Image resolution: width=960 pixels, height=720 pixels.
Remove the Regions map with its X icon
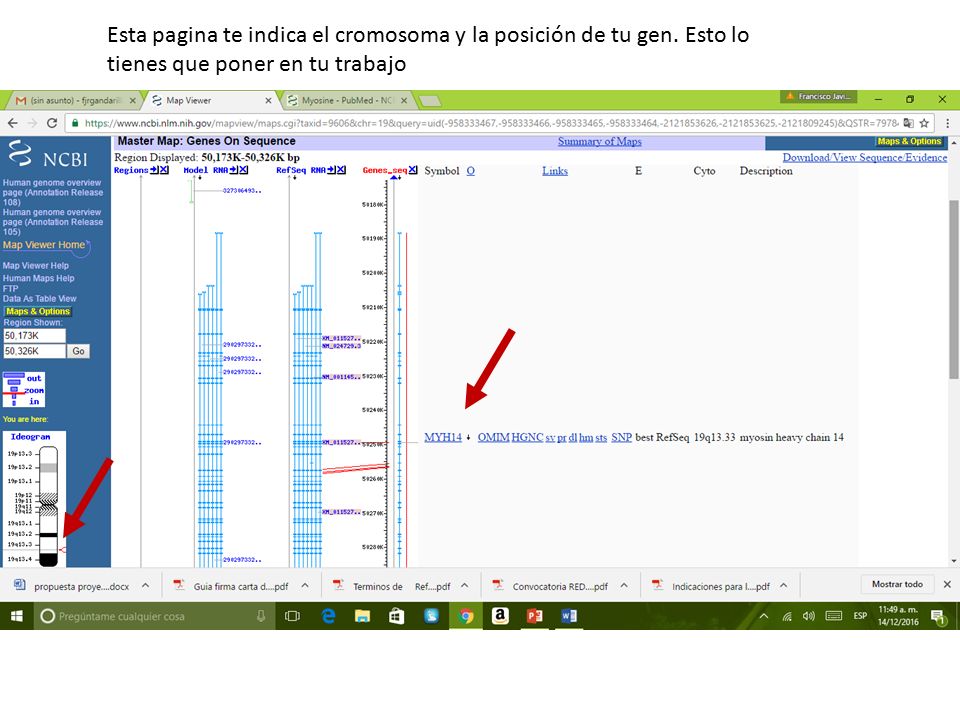[164, 170]
